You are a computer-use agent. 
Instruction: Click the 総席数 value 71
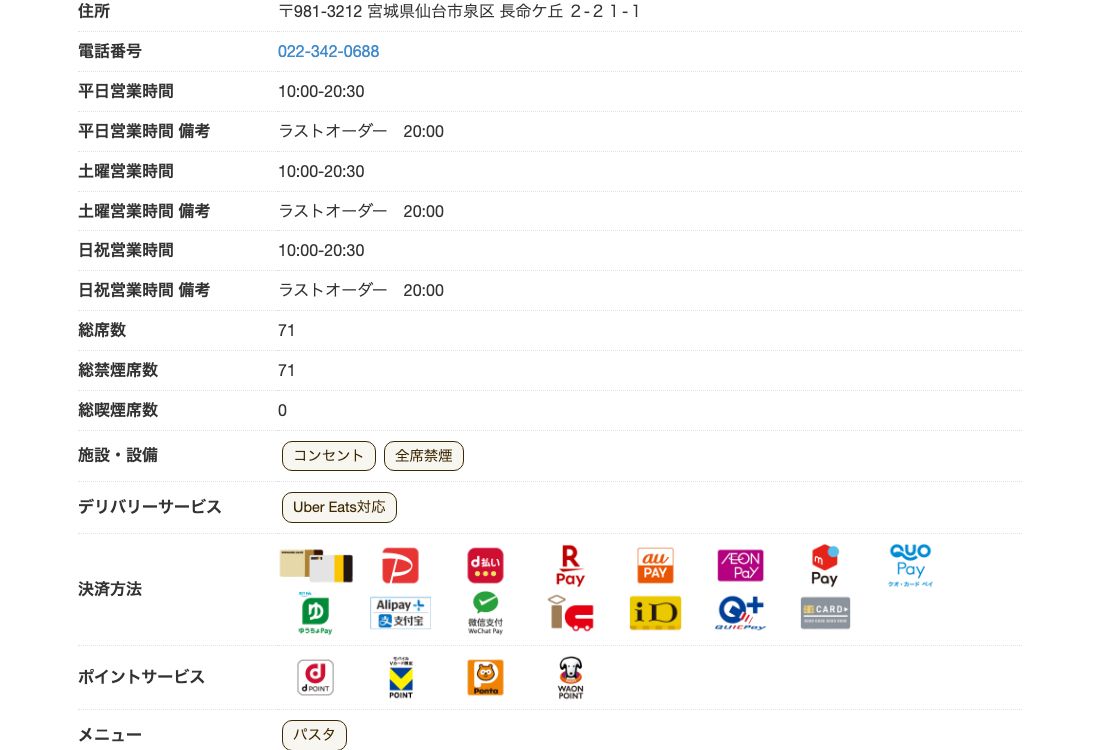click(286, 330)
